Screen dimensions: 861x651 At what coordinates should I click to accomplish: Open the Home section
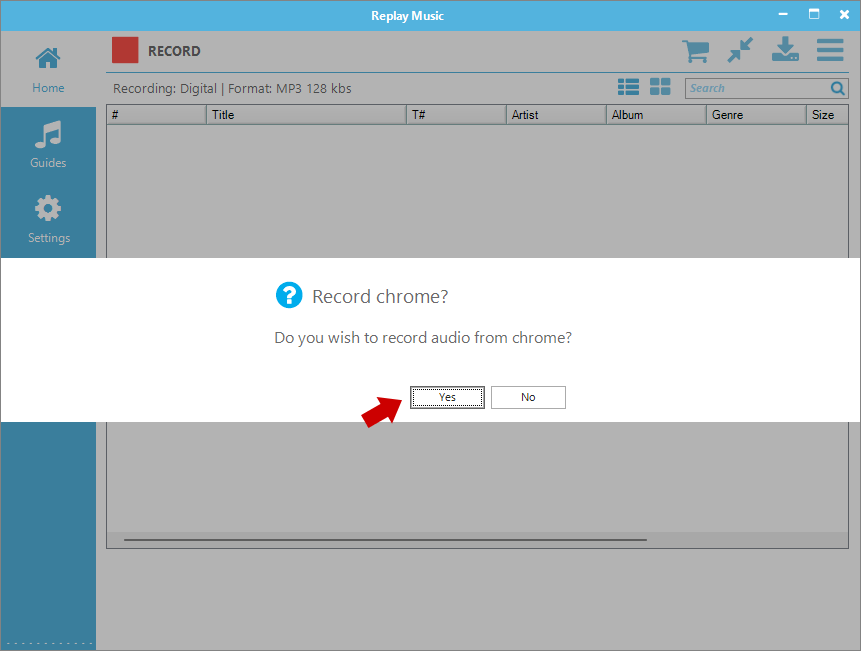48,70
